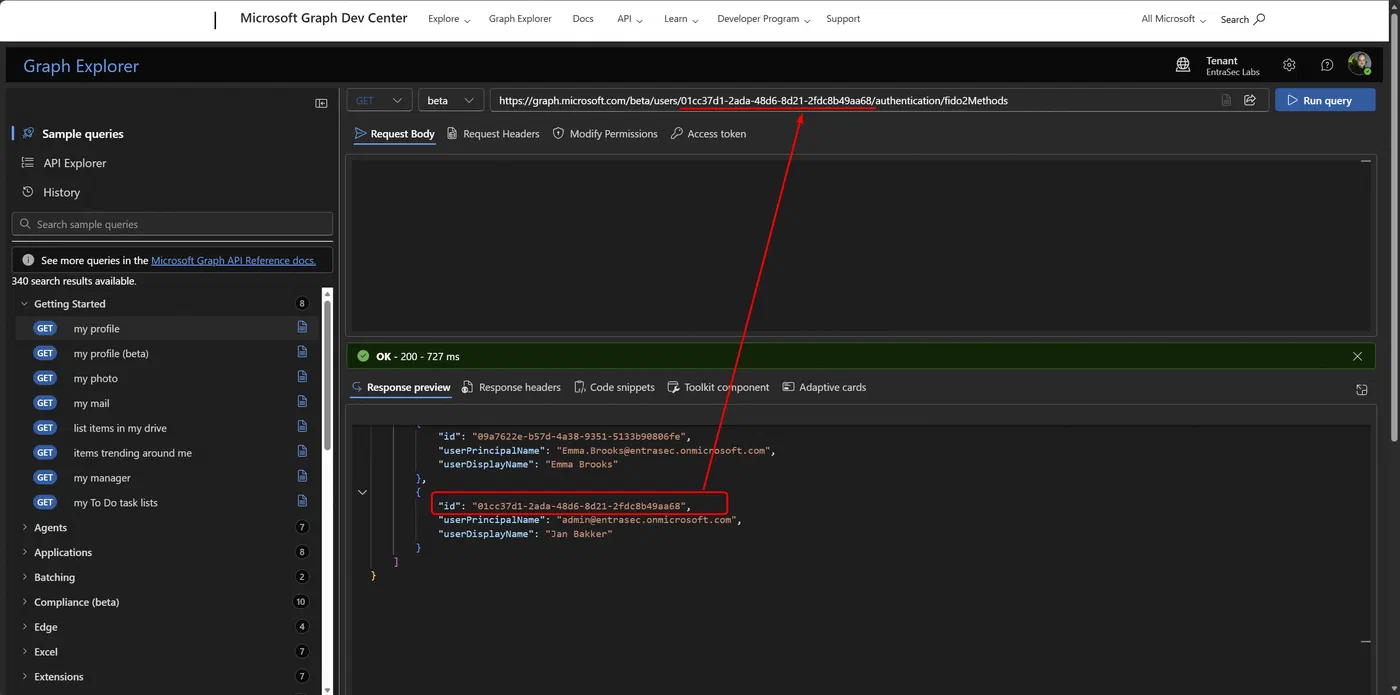Expand the Agents sample category

click(x=25, y=528)
